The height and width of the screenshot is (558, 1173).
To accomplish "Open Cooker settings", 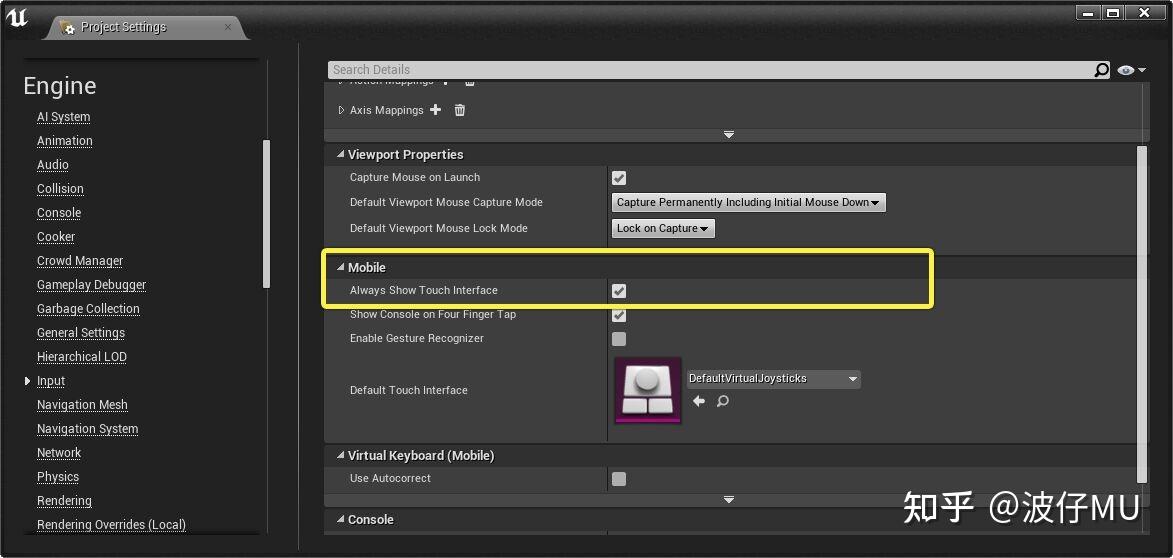I will point(56,237).
